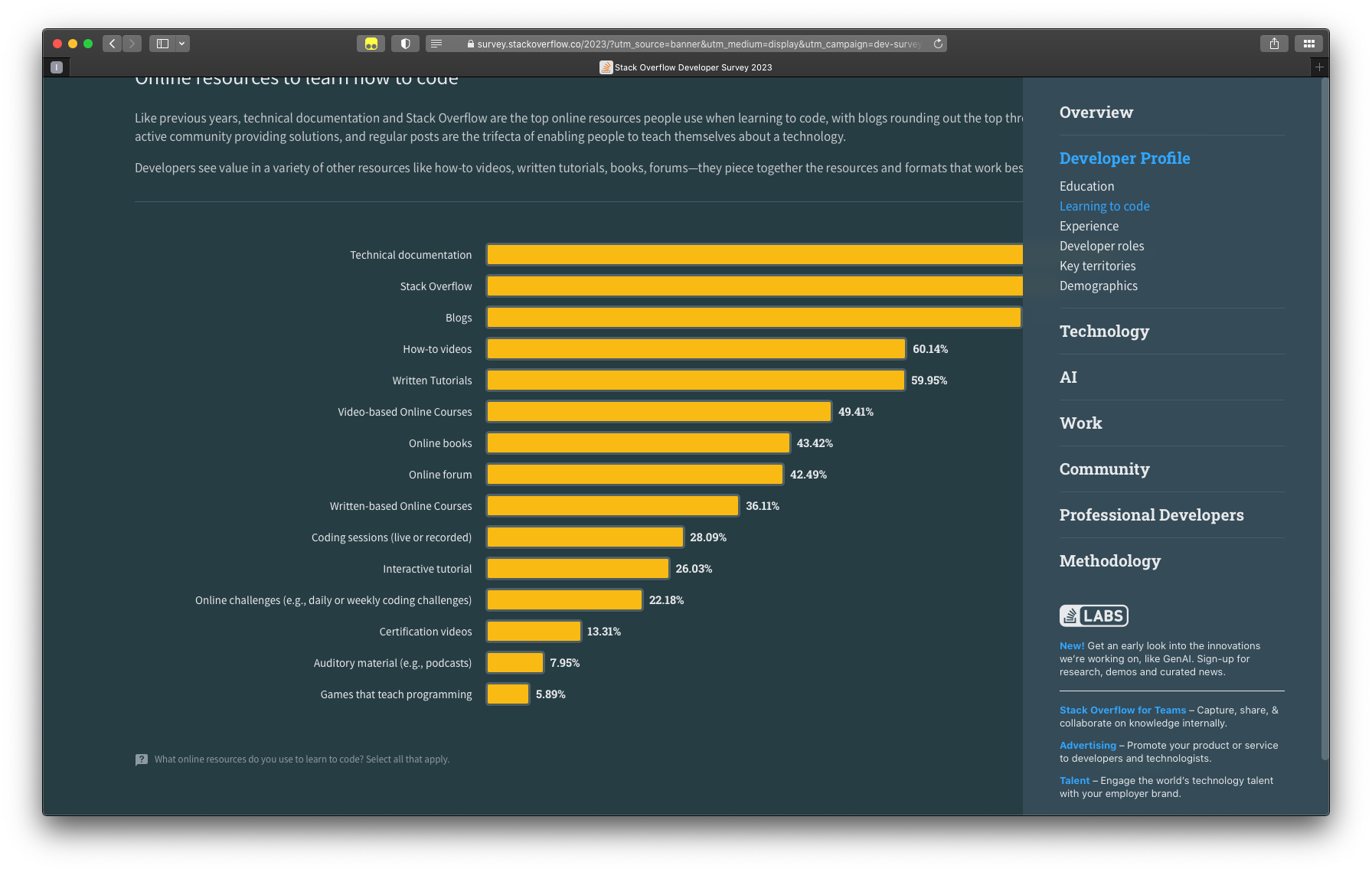The width and height of the screenshot is (1372, 872).
Task: Click the Video-based Online Courses bar
Action: (x=659, y=412)
